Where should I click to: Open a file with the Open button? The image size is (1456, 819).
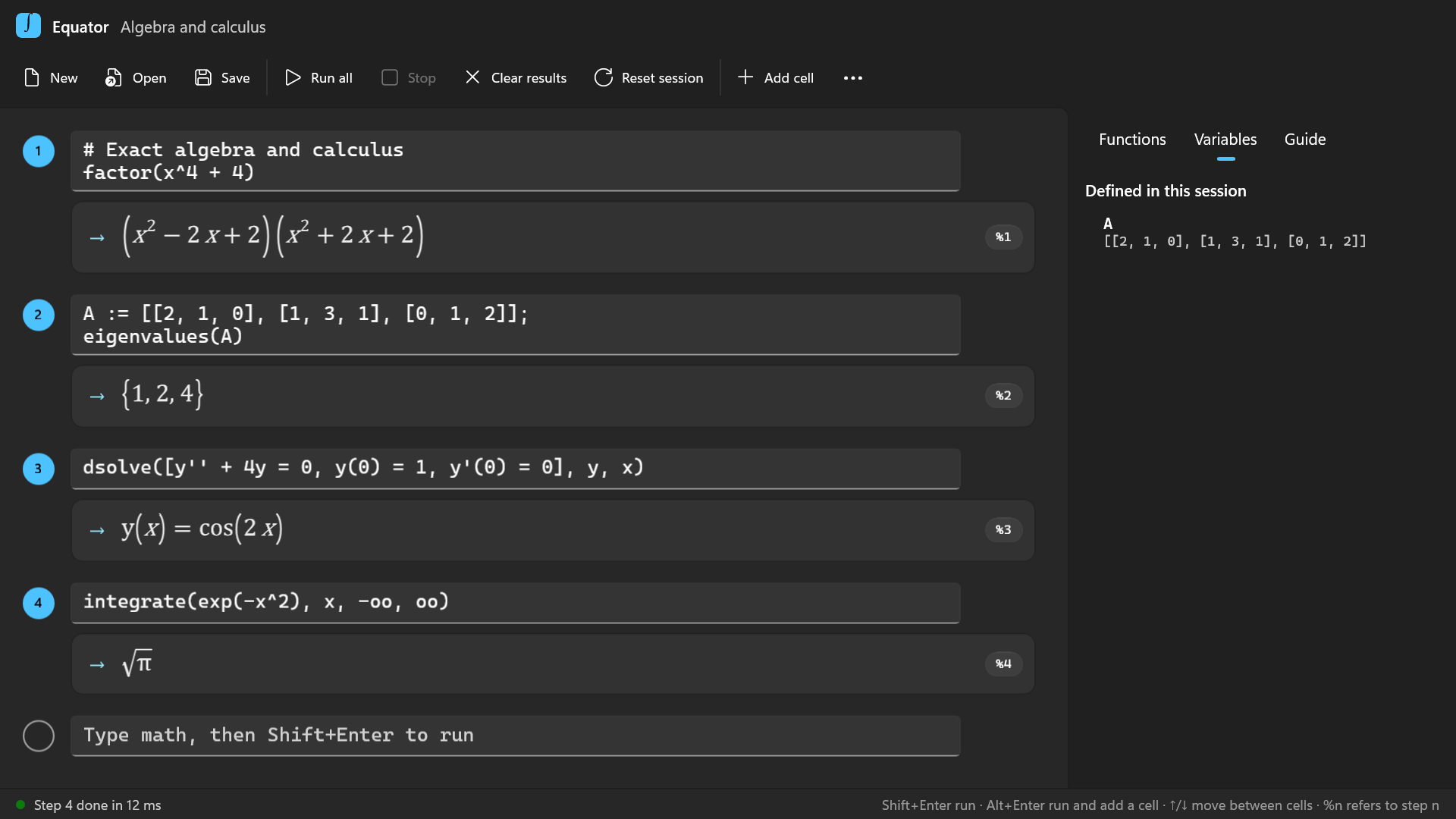coord(136,77)
